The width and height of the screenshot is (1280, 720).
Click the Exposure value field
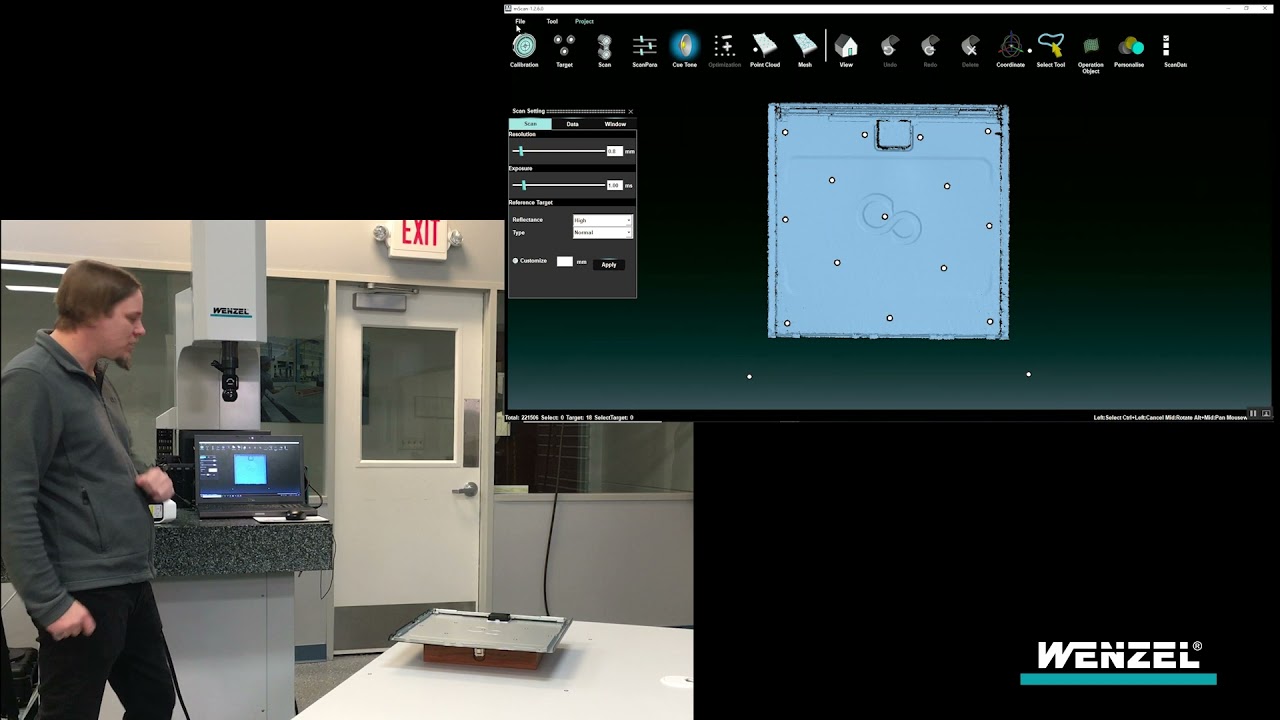coord(614,185)
